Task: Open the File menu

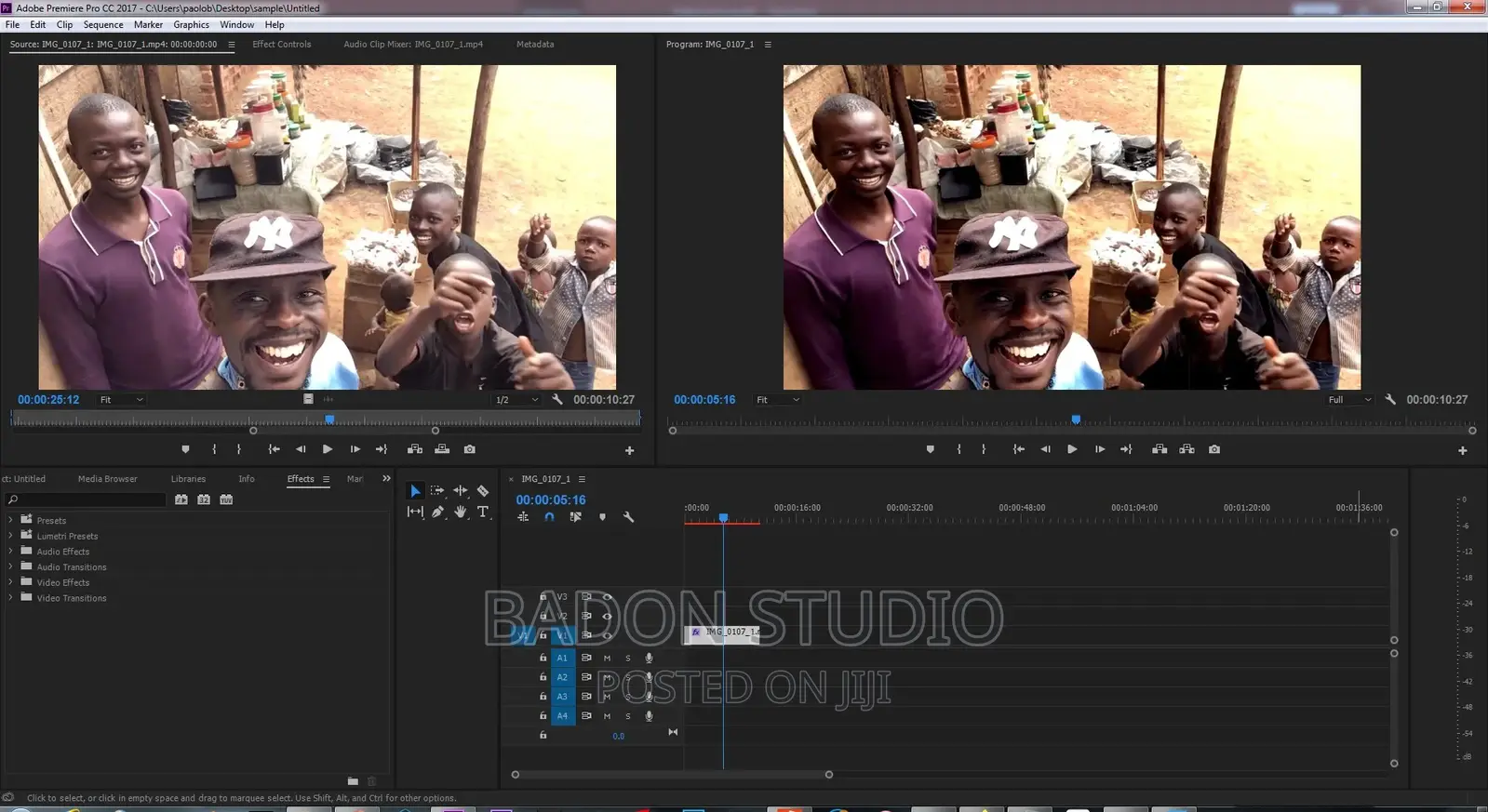Action: (12, 25)
